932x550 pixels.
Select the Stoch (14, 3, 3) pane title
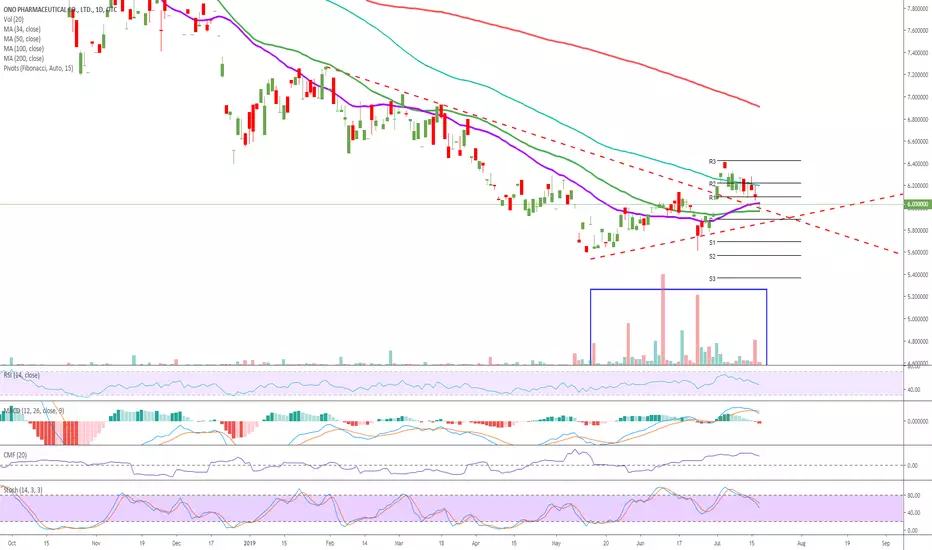(x=23, y=490)
